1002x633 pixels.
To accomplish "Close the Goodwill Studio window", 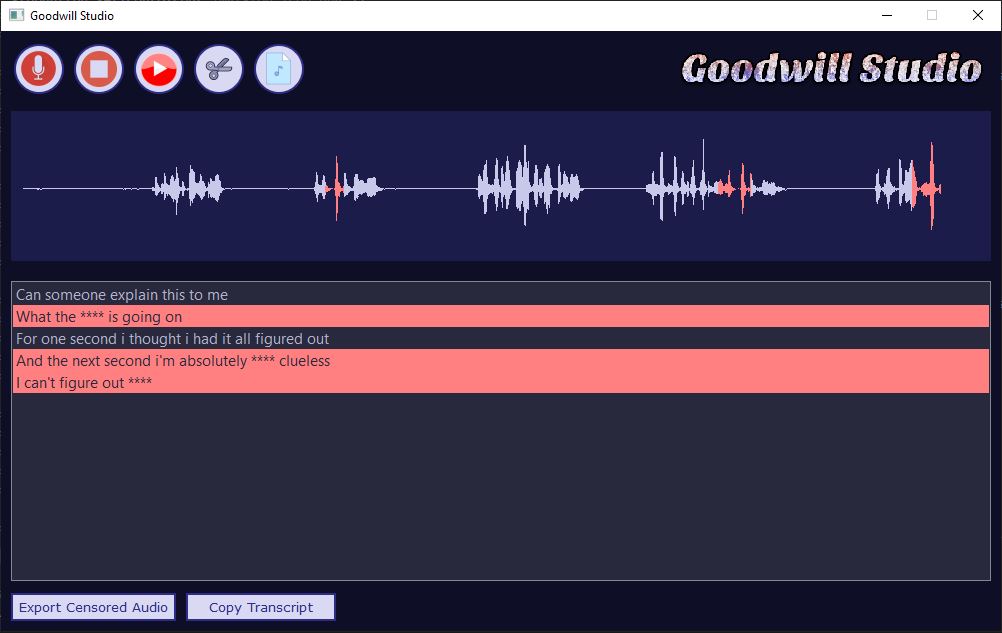I will point(978,15).
